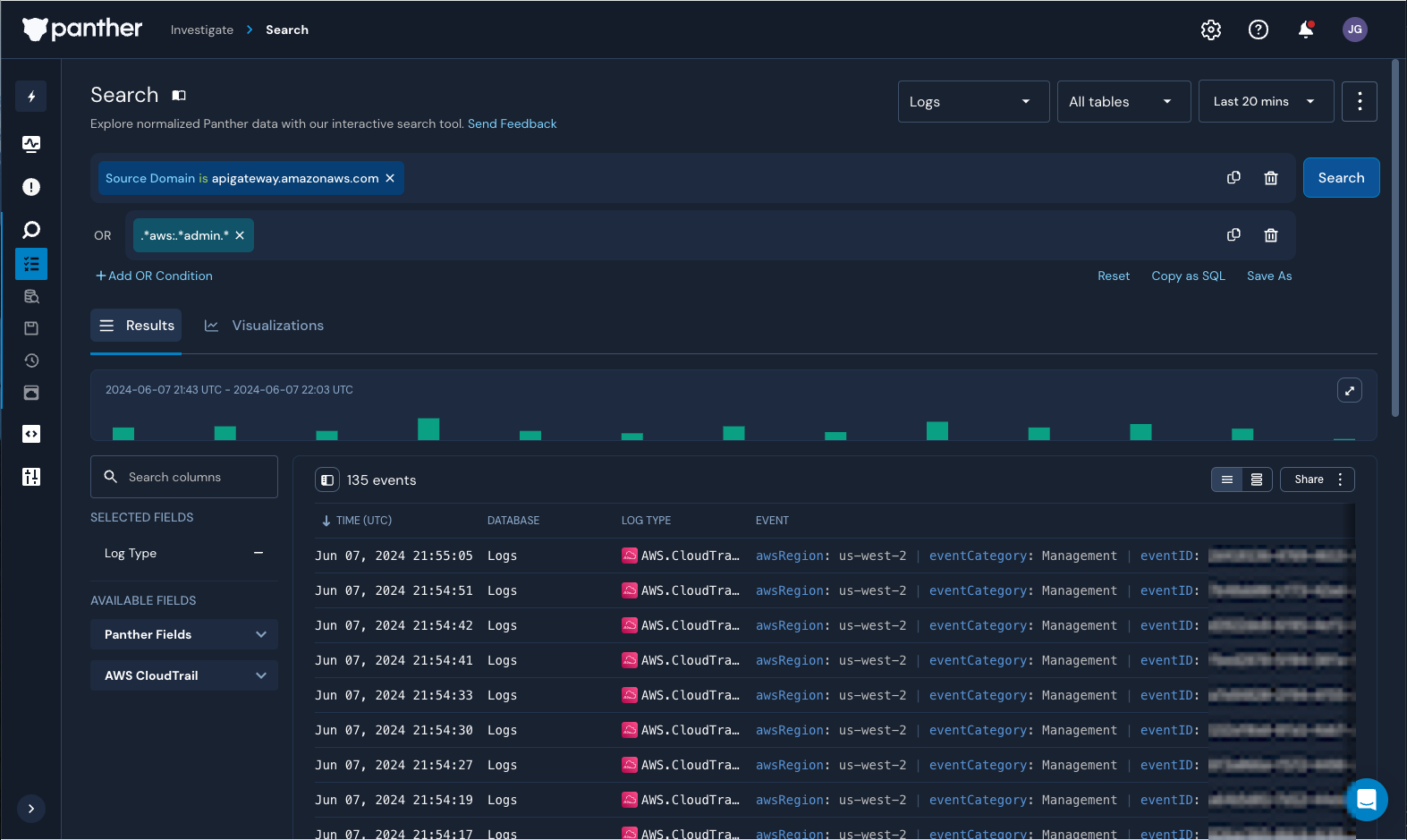Click the panel icon beside Search title
The width and height of the screenshot is (1407, 840).
179,96
